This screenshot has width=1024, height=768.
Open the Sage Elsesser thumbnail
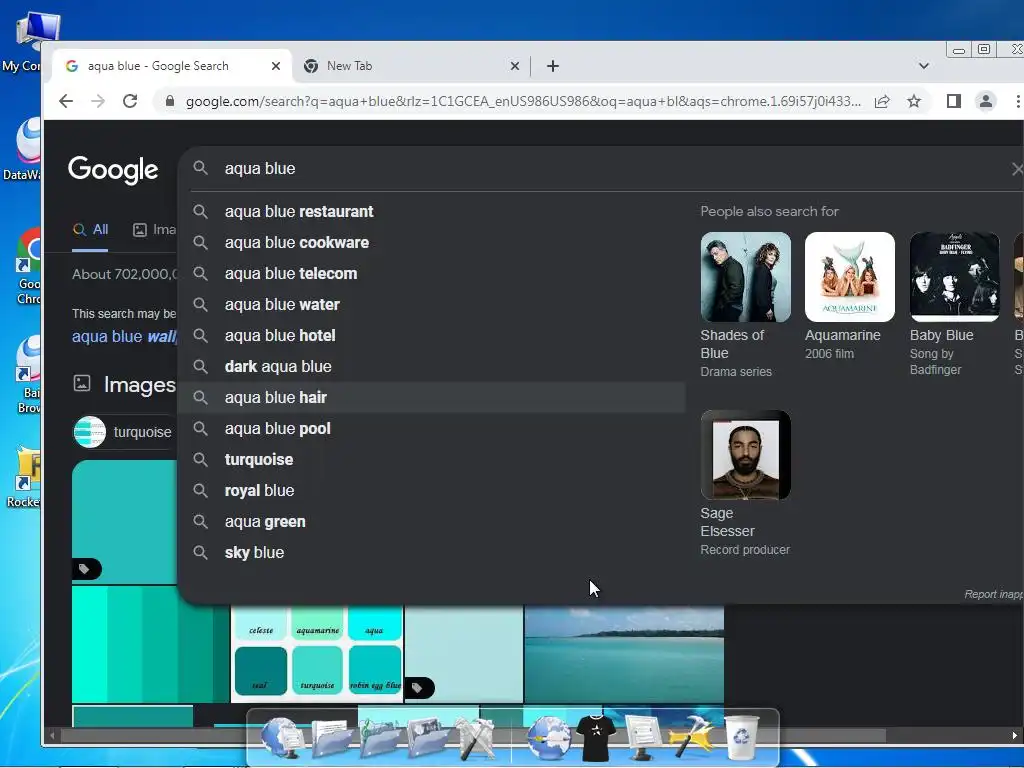(x=745, y=455)
